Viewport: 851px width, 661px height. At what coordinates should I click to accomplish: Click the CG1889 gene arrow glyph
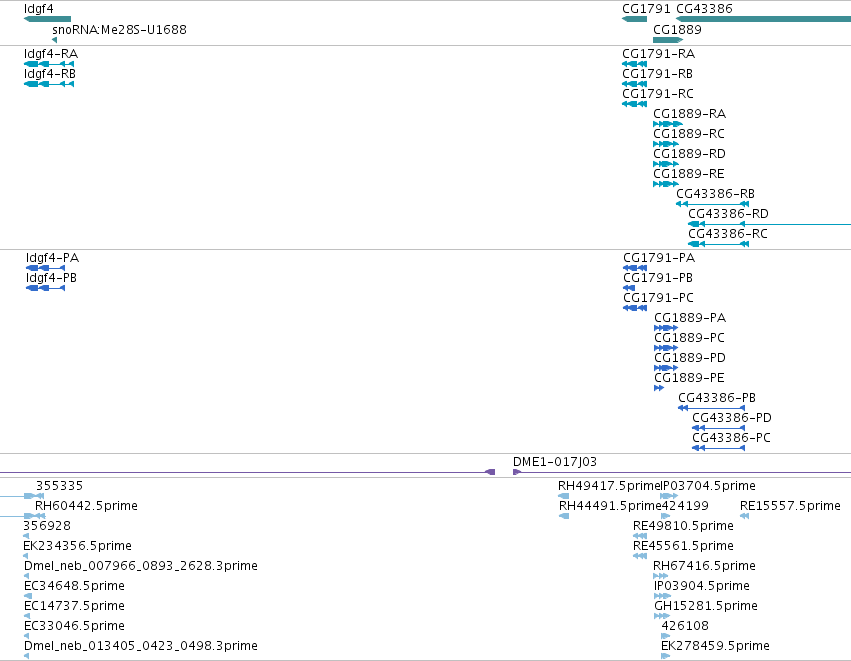tap(668, 40)
